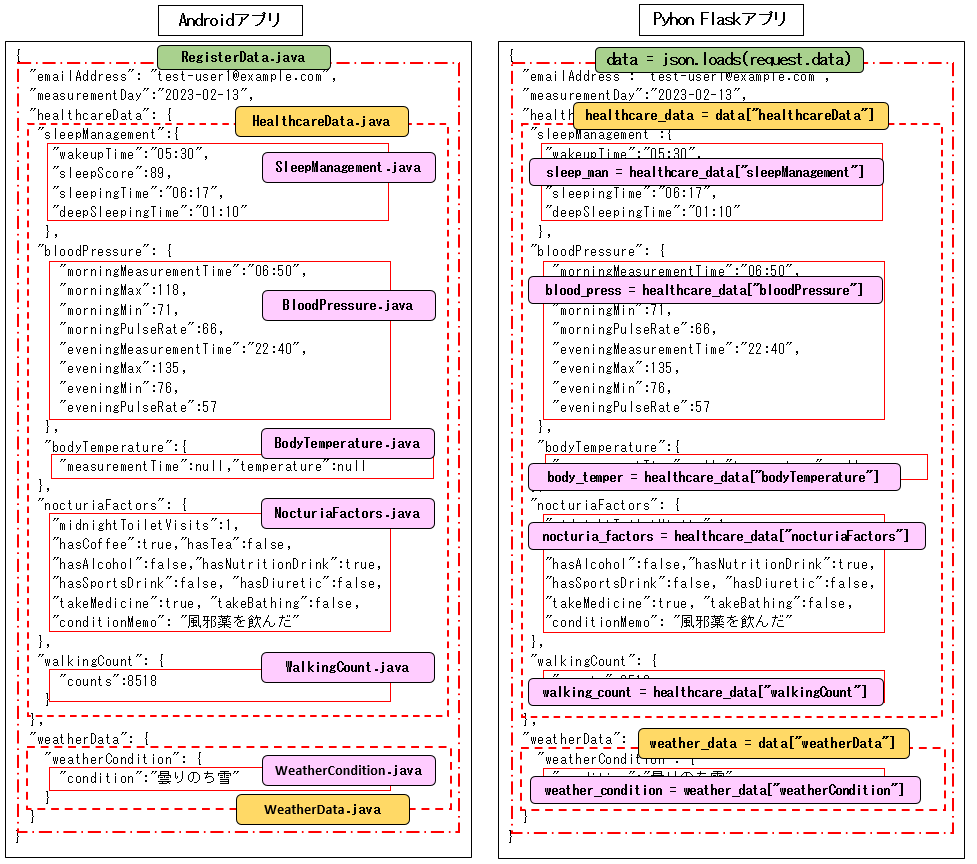
Task: Click measurementTime null temperature null line in Android panel
Action: pyautogui.click(x=213, y=467)
